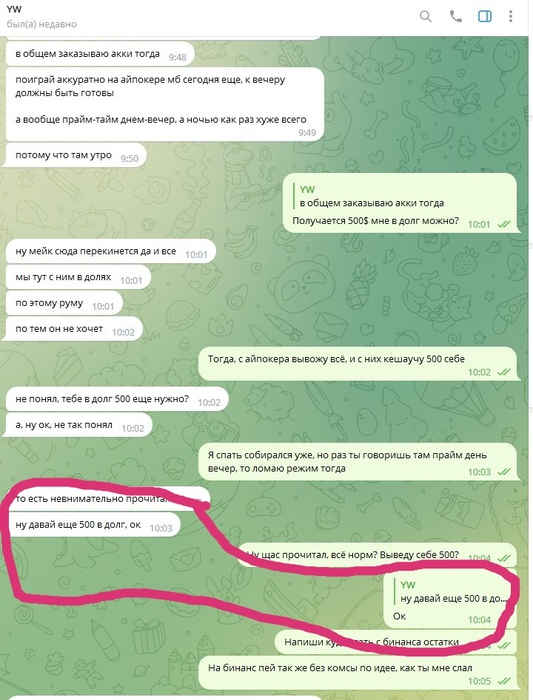Select message "ну мейк сюда перекинется да и все"
This screenshot has height=700, width=533.
(111, 252)
